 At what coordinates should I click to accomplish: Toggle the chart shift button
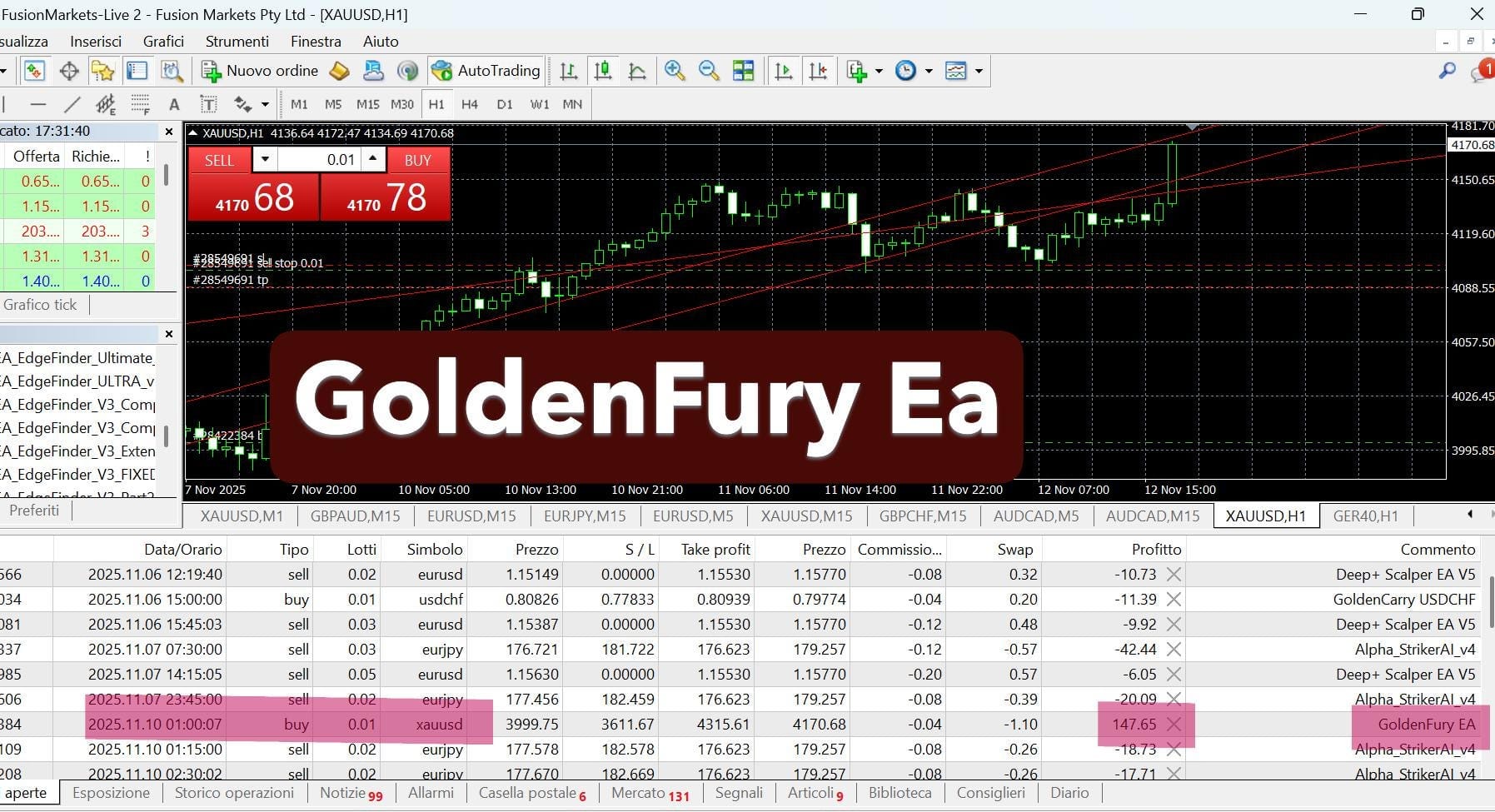click(x=819, y=71)
